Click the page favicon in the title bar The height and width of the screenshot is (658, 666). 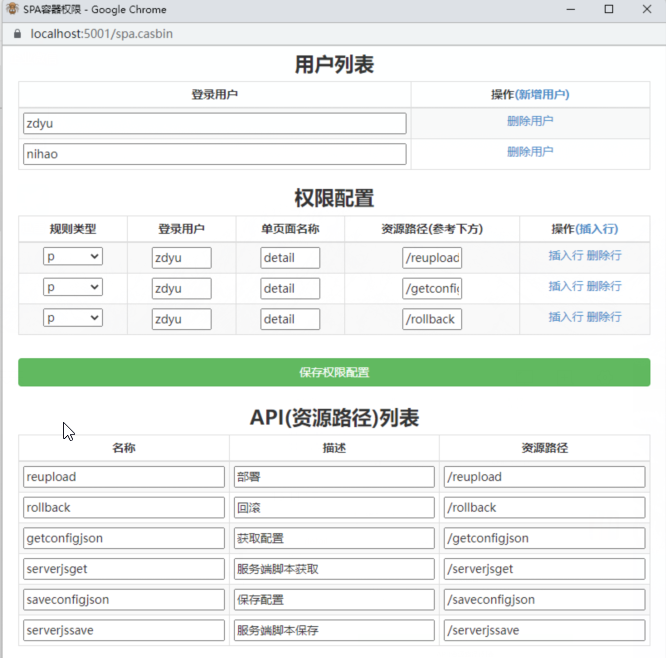click(x=10, y=9)
